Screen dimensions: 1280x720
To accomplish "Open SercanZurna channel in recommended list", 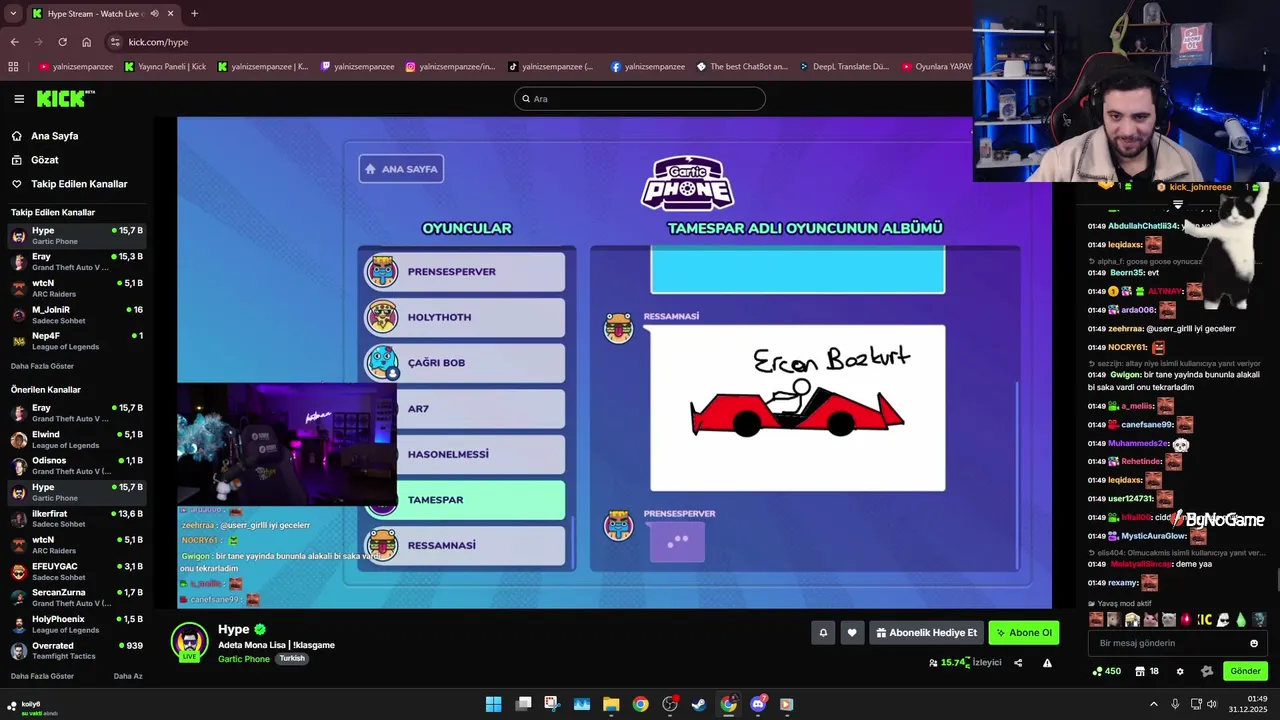I will click(x=76, y=597).
